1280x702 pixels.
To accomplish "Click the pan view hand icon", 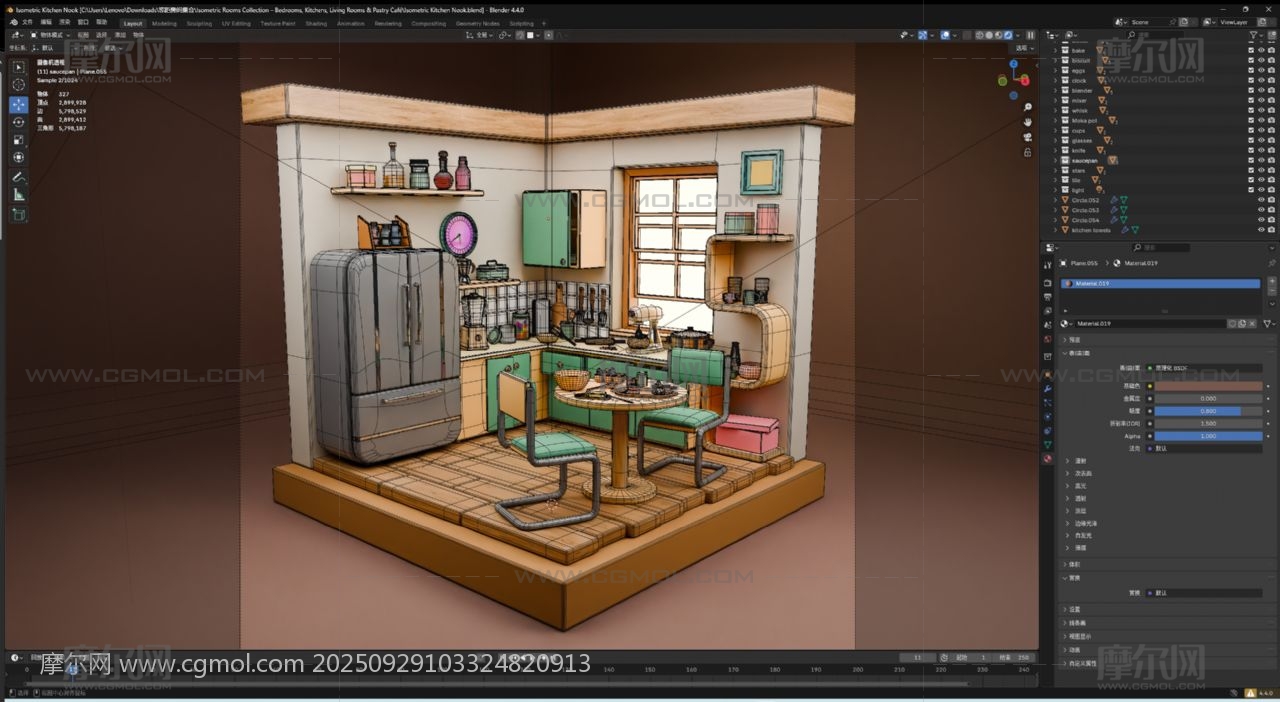I will (x=1027, y=122).
